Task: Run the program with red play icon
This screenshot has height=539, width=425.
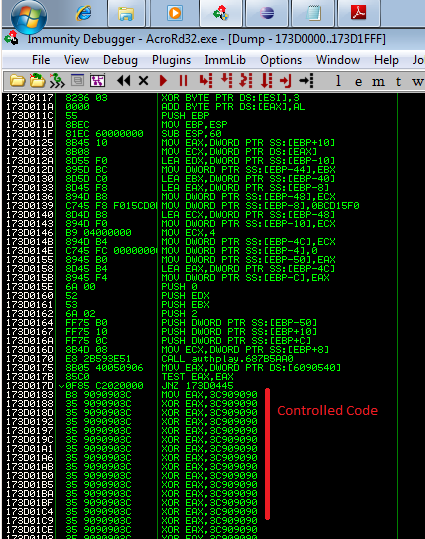Action: pos(164,81)
